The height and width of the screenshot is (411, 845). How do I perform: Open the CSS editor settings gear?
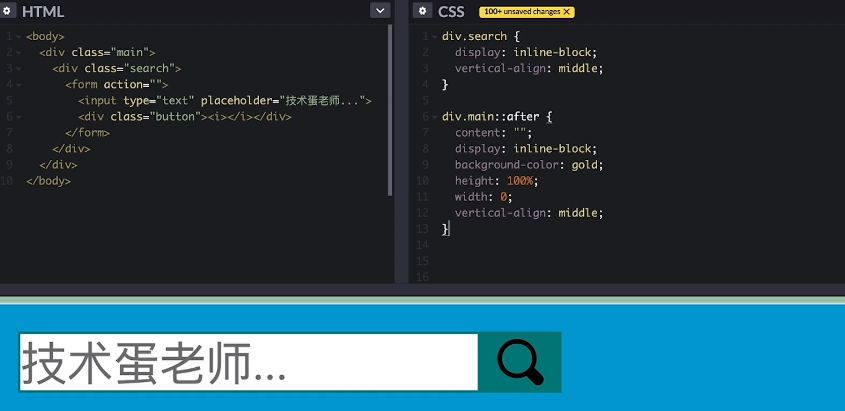[422, 11]
